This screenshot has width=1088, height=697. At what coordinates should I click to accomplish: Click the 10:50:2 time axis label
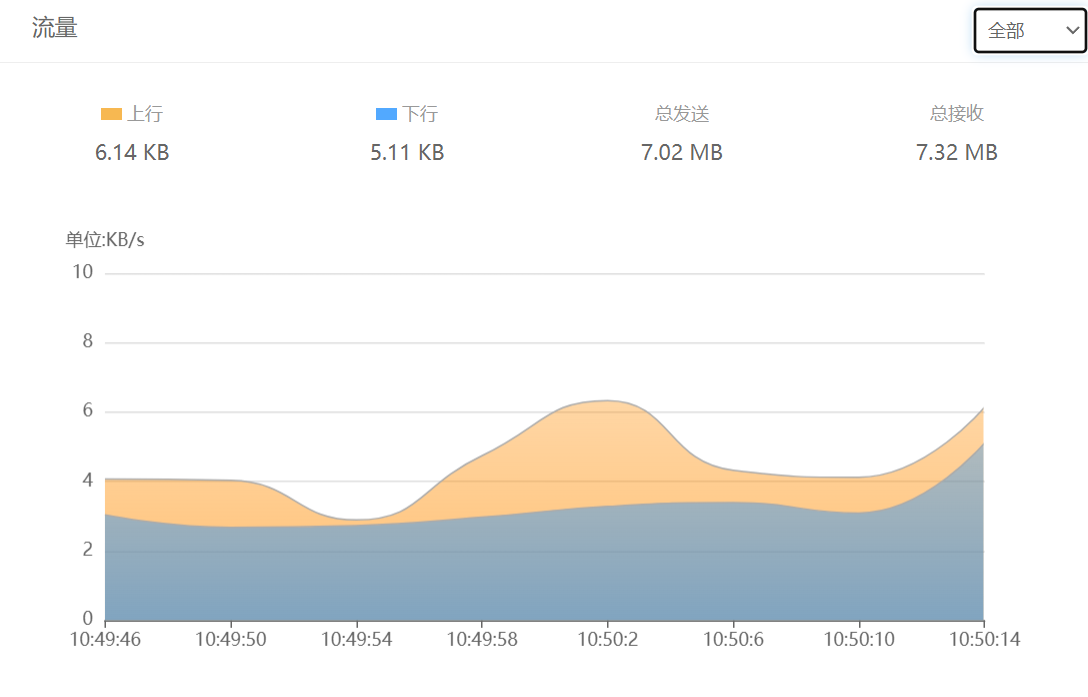pyautogui.click(x=607, y=639)
